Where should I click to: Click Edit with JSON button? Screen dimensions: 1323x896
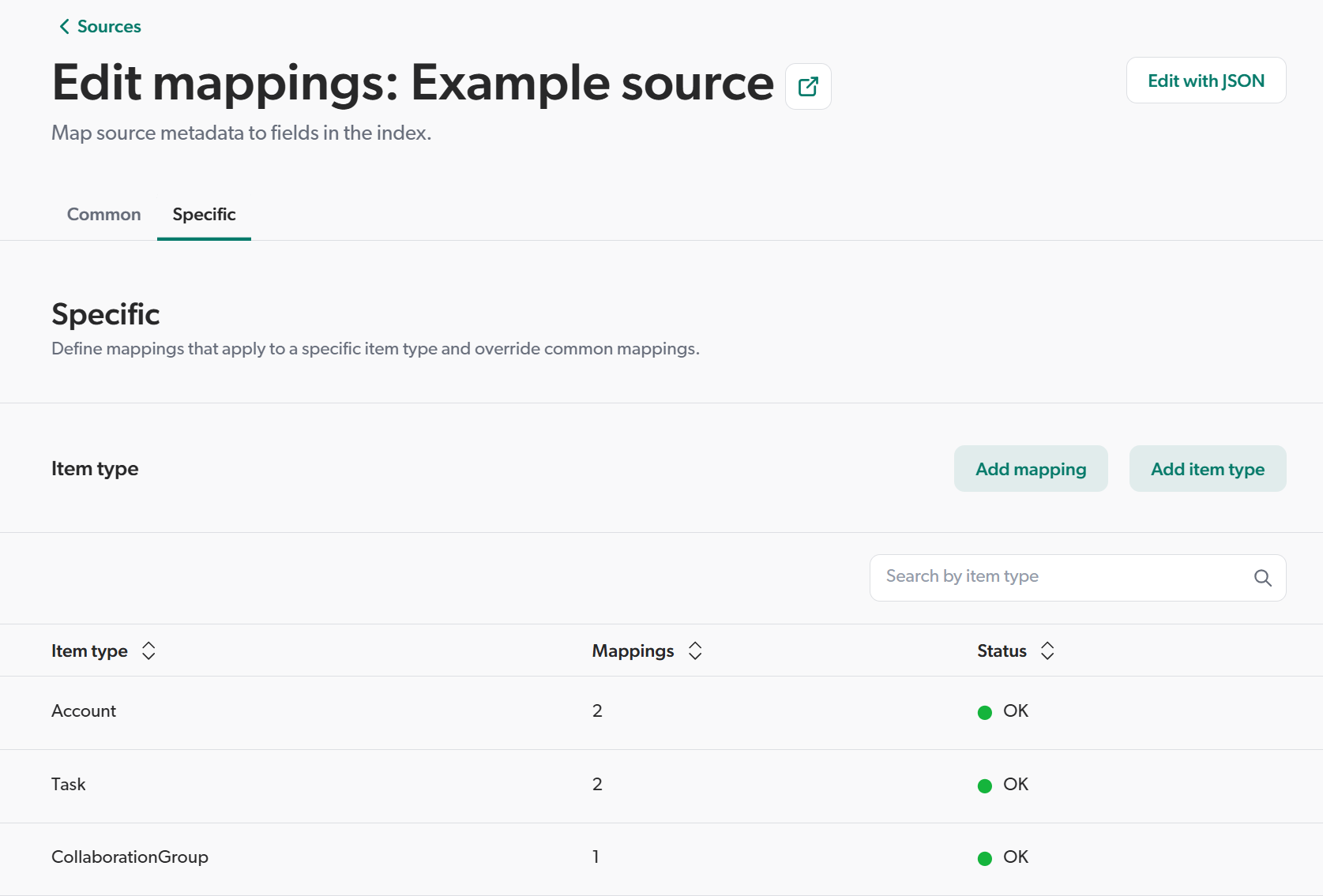pos(1206,81)
